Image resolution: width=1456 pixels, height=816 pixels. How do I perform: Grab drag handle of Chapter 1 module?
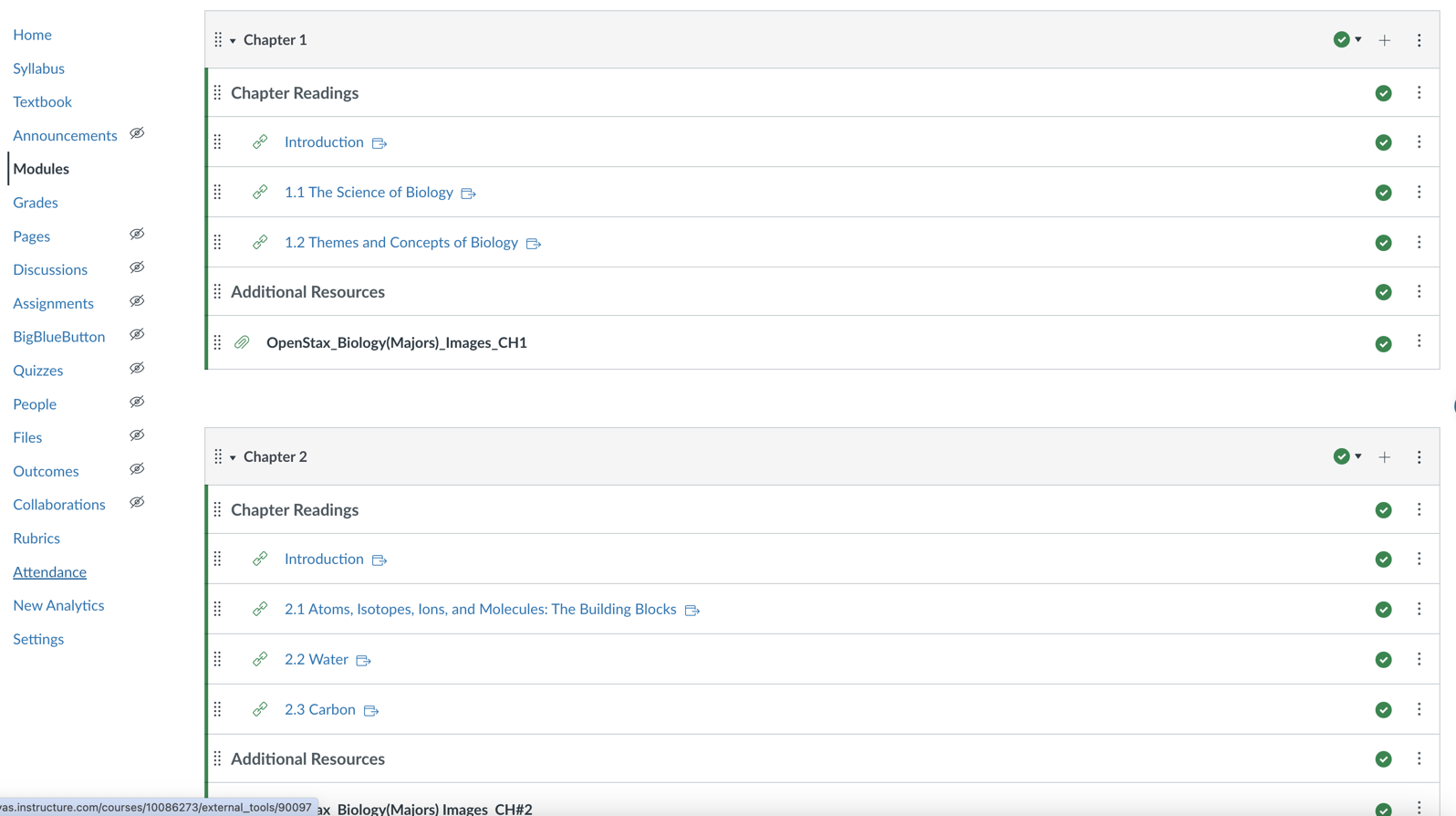tap(218, 39)
